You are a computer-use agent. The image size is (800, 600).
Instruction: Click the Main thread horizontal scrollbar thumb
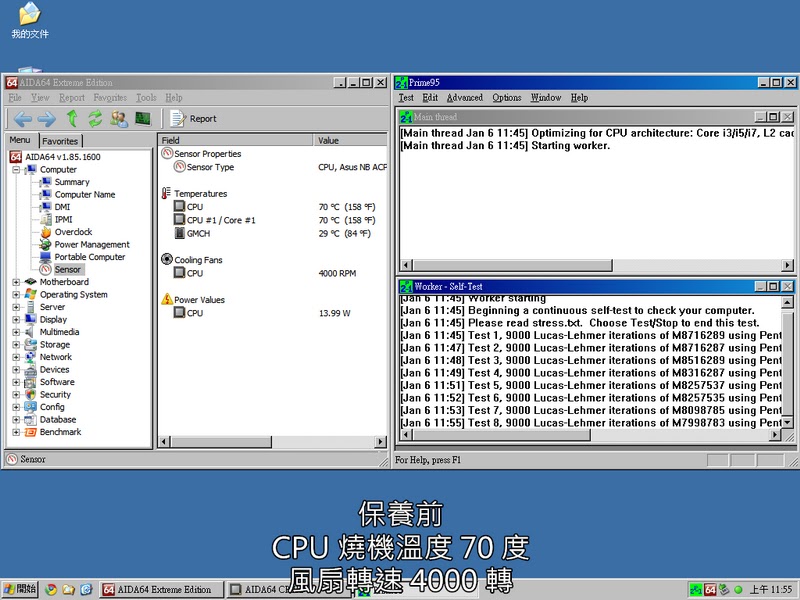coord(512,265)
